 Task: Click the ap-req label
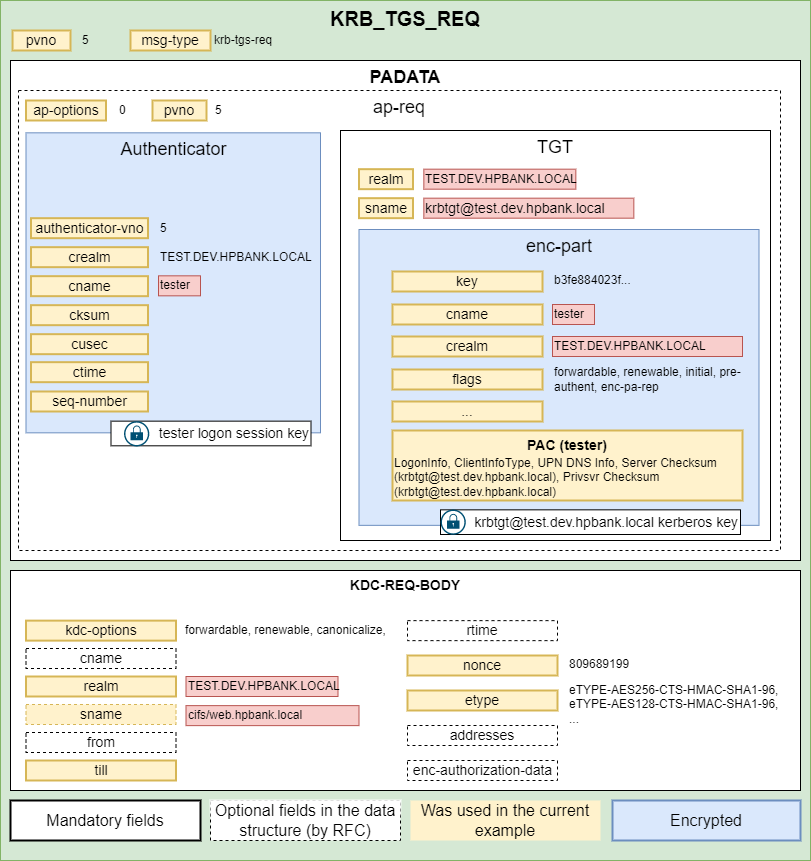[399, 107]
